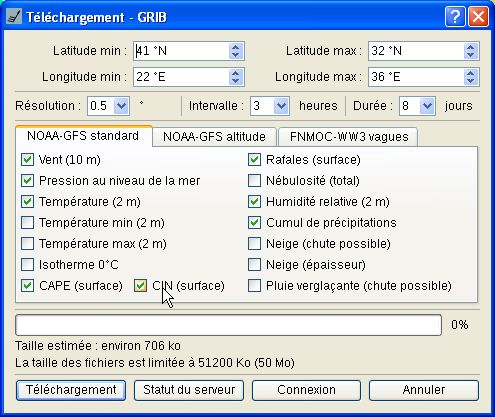495x417 pixels.
Task: Click the app icon in title bar
Action: pyautogui.click(x=14, y=17)
